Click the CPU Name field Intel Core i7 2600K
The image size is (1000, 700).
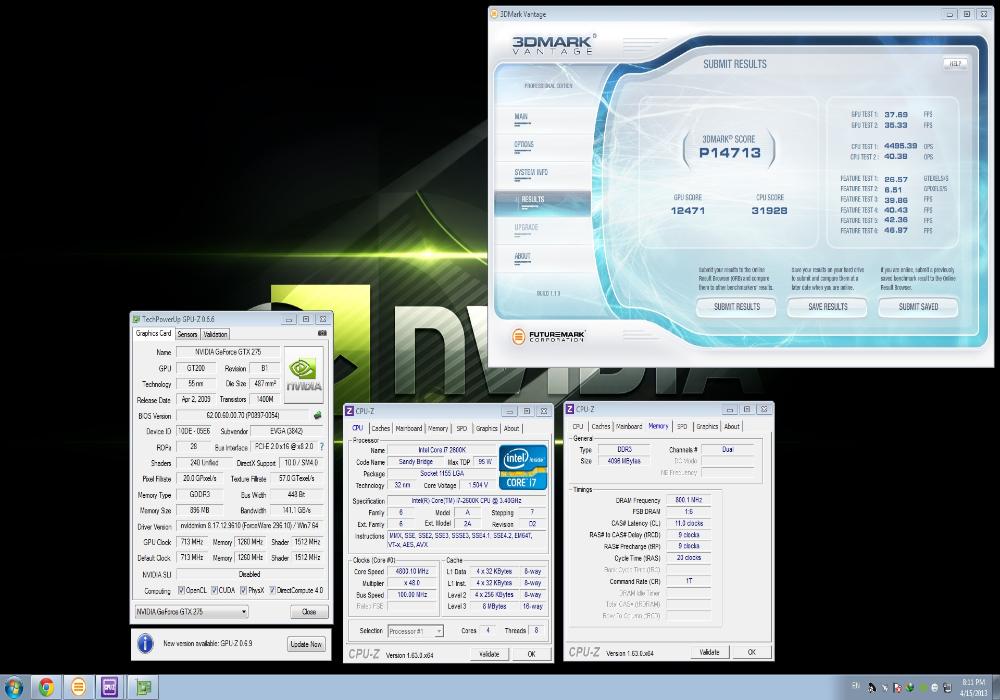442,450
